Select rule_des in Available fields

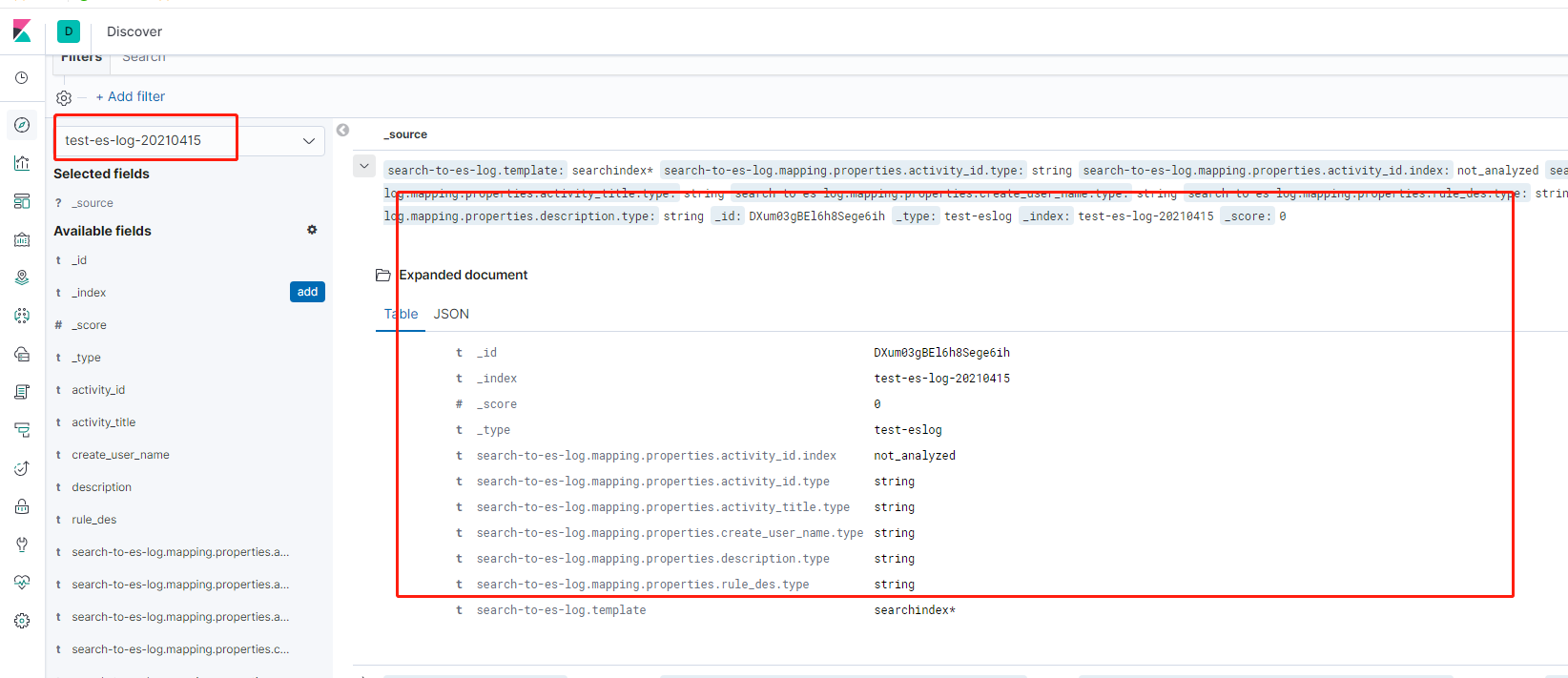tap(93, 520)
